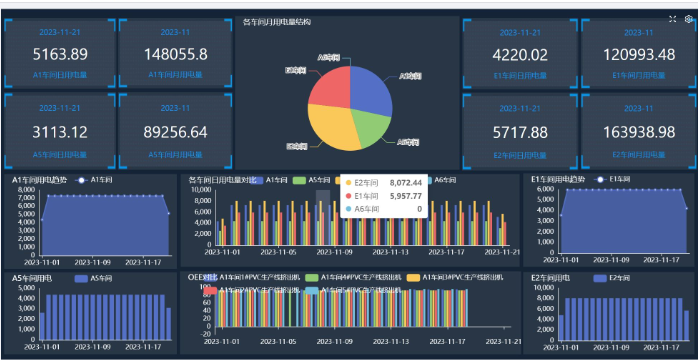Click the 5,957.77 tooltip value for E1车间
Viewport: 698px width, 360px height.
pyautogui.click(x=406, y=196)
